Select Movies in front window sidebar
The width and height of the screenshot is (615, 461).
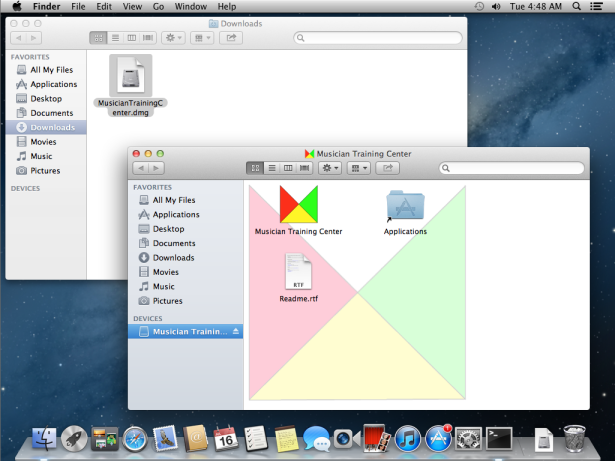(186, 272)
